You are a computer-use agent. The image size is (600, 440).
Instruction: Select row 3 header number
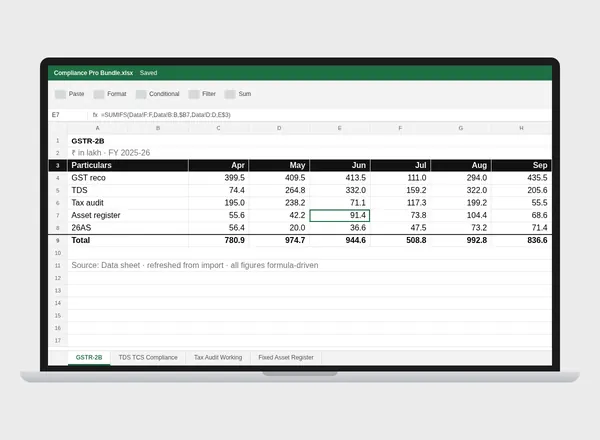pyautogui.click(x=58, y=165)
